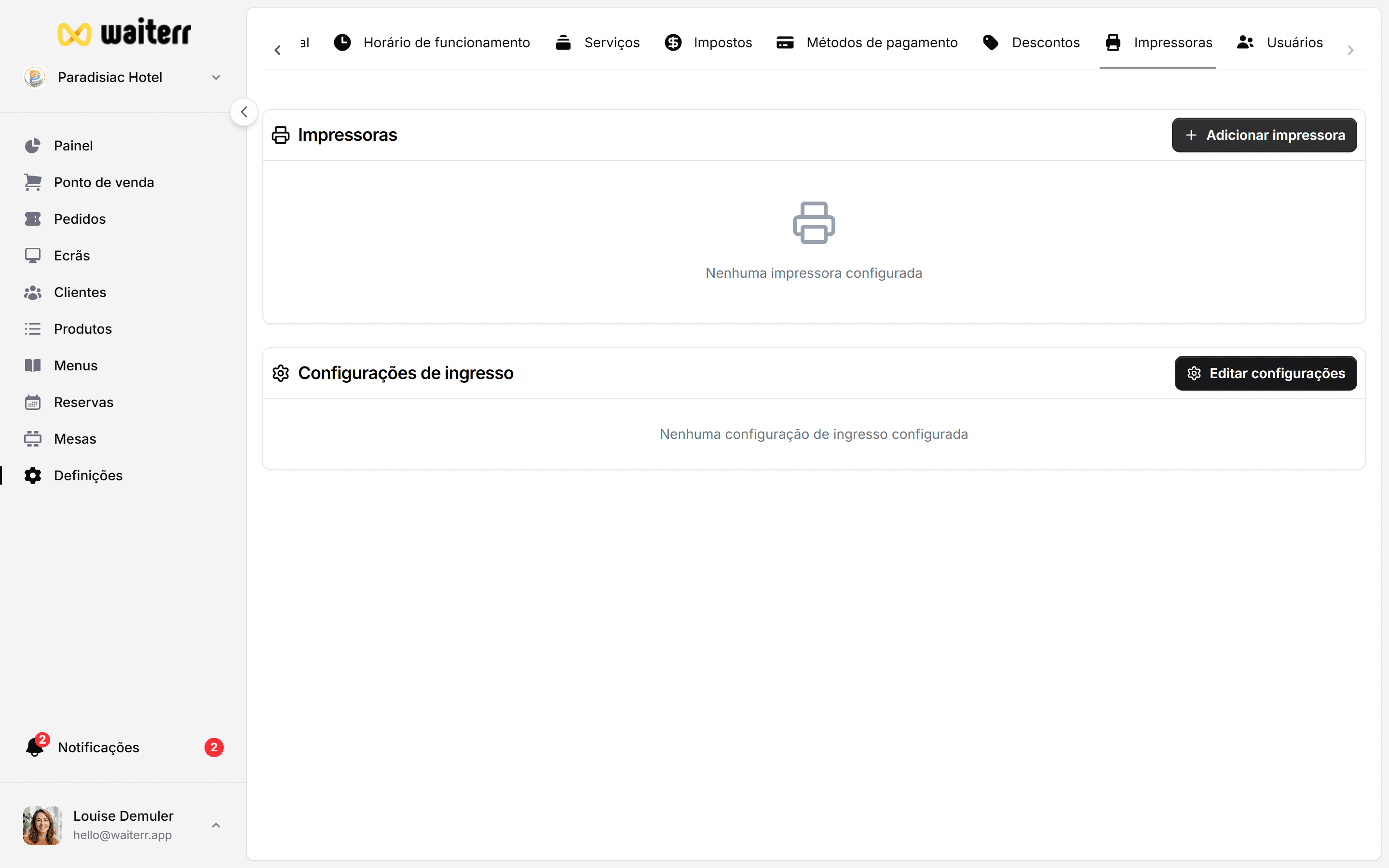Viewport: 1389px width, 868px height.
Task: Click the waiterr logo
Action: point(124,32)
